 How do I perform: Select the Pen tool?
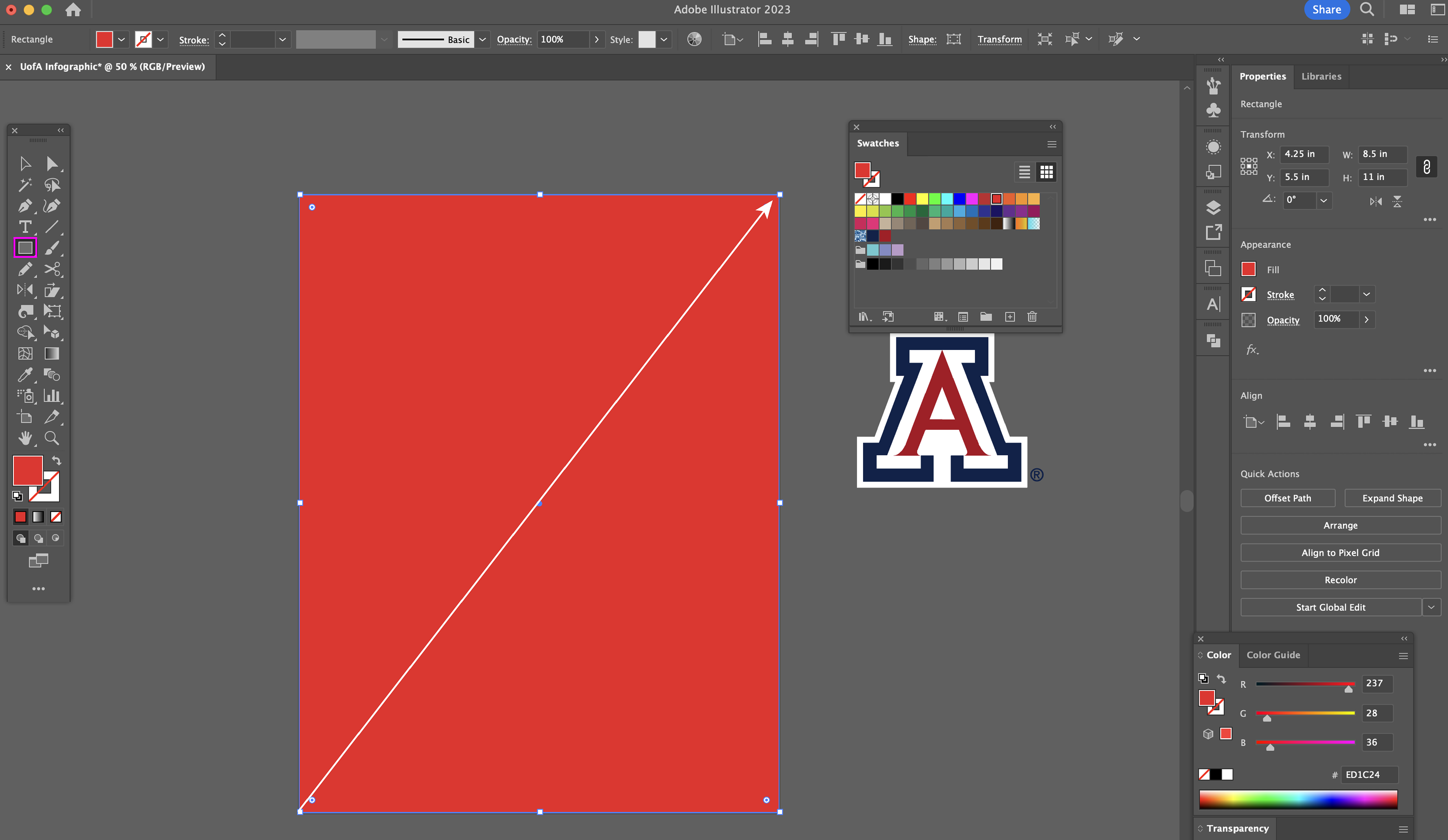[25, 206]
